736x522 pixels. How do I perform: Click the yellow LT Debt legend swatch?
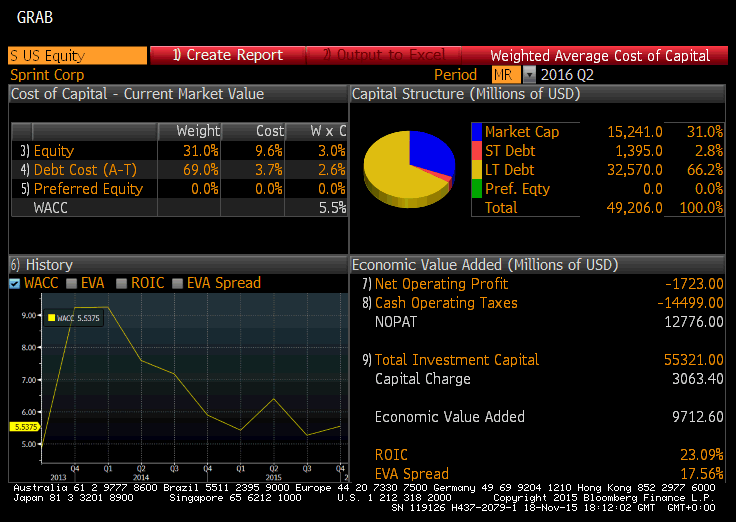coord(476,169)
